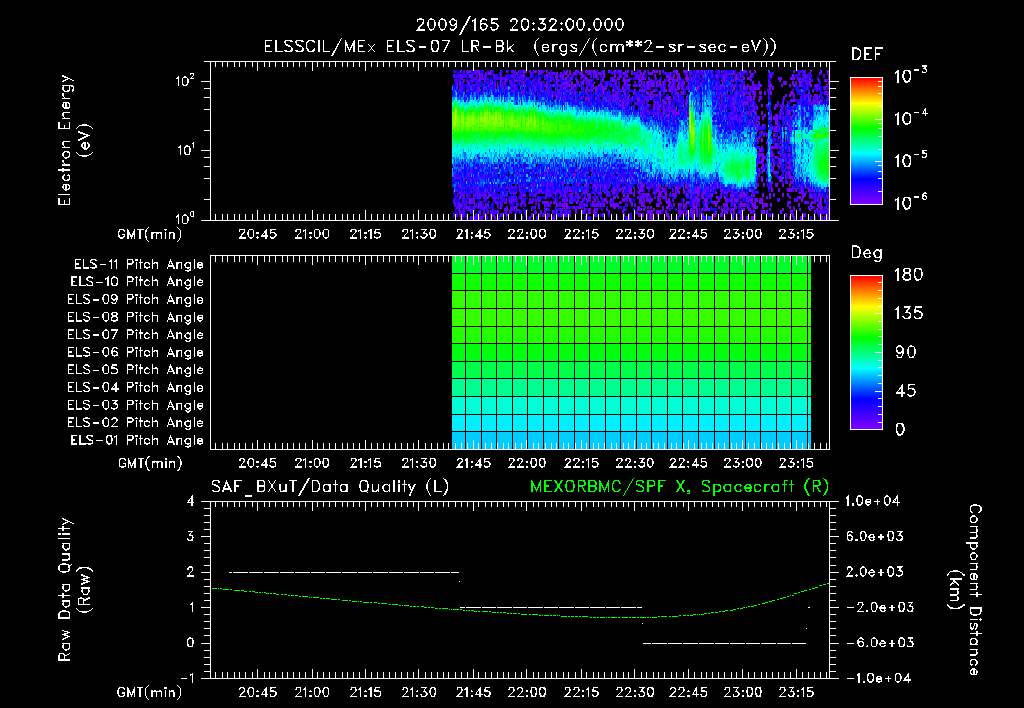Click the data quality line at level 1
Viewport: 1024px width, 708px height.
[x=551, y=607]
